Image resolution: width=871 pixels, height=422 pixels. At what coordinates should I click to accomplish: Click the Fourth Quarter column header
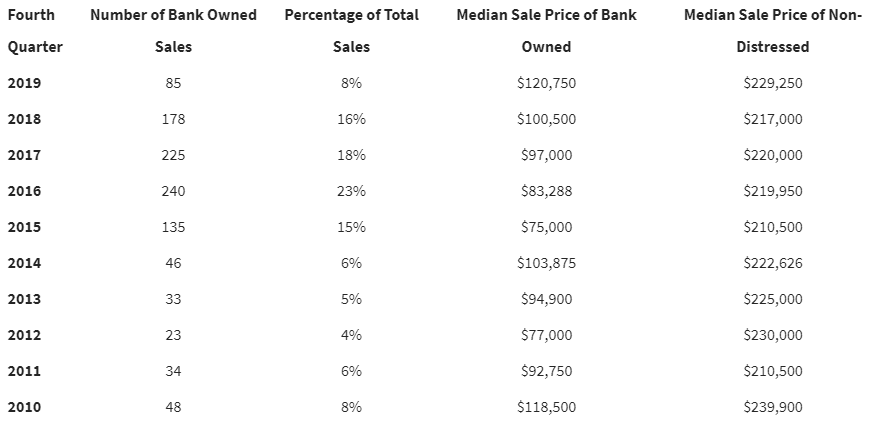pos(35,31)
